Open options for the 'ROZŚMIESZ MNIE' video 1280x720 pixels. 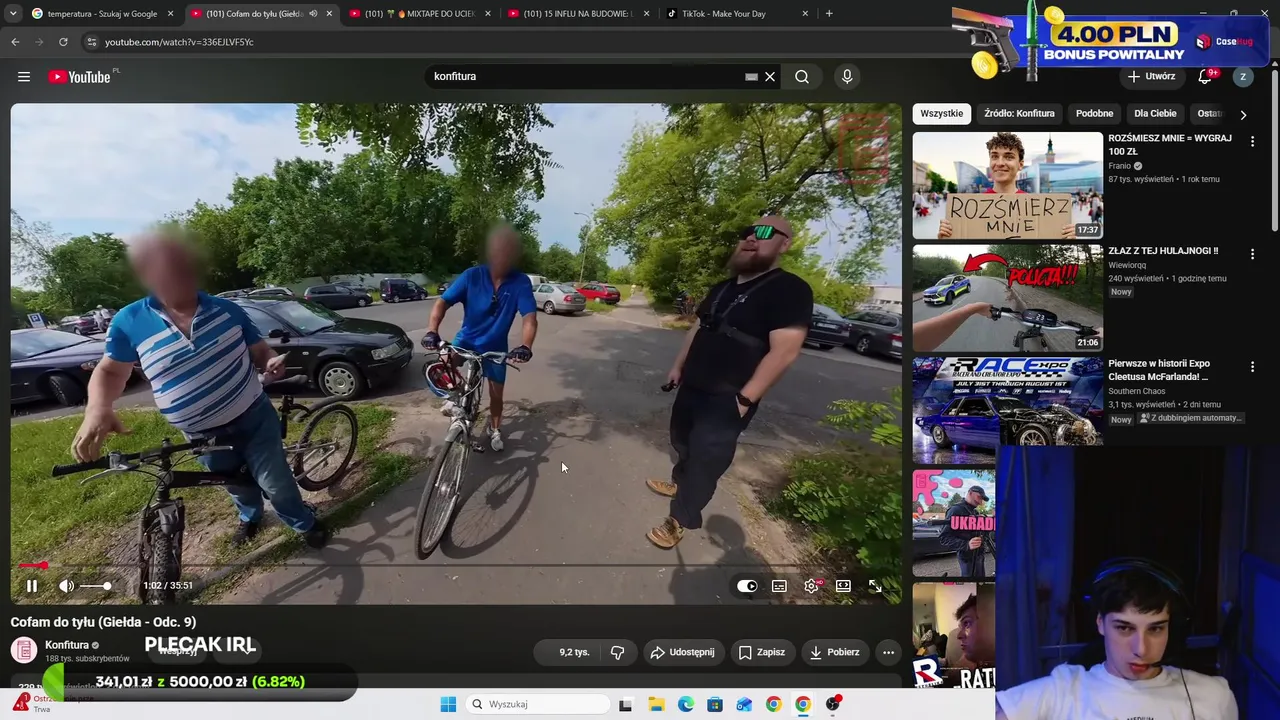[x=1252, y=142]
